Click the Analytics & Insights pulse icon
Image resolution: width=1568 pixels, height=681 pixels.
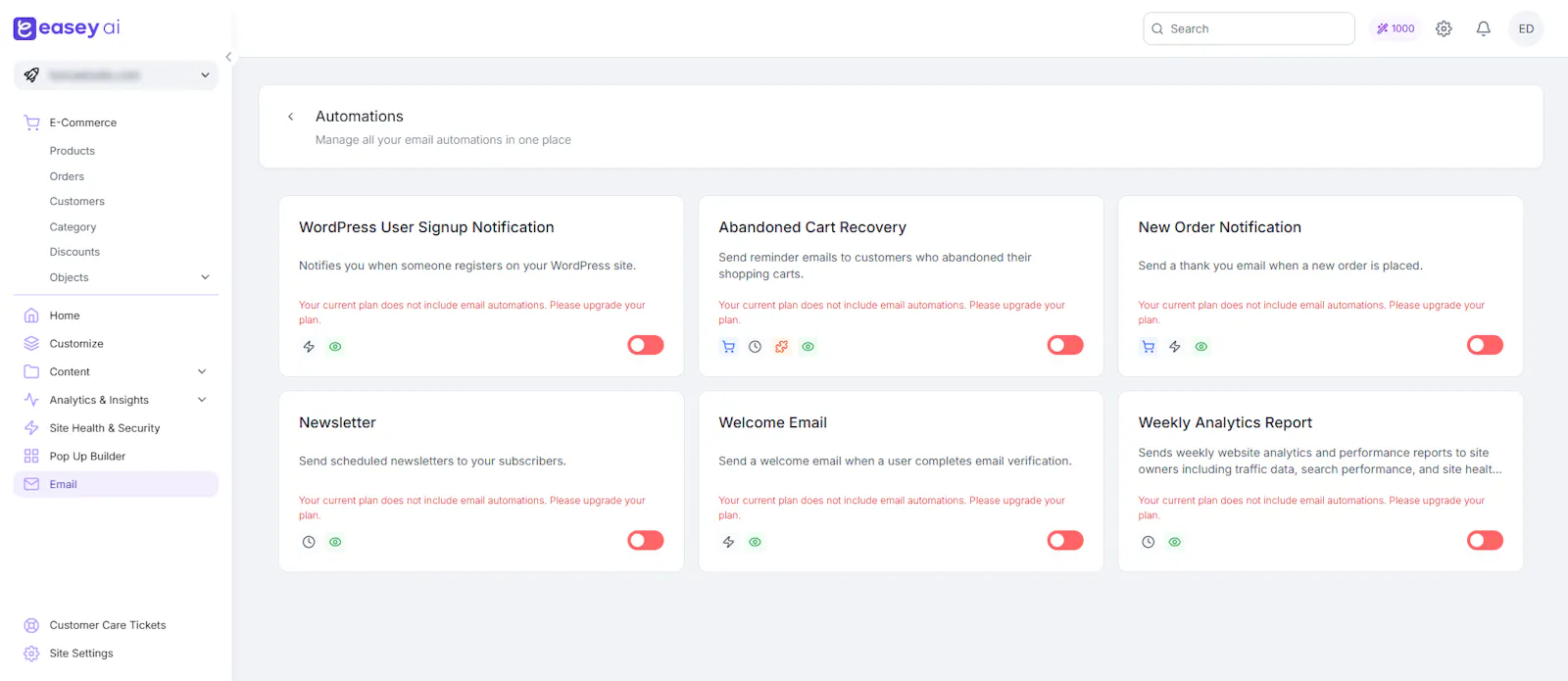[x=31, y=400]
